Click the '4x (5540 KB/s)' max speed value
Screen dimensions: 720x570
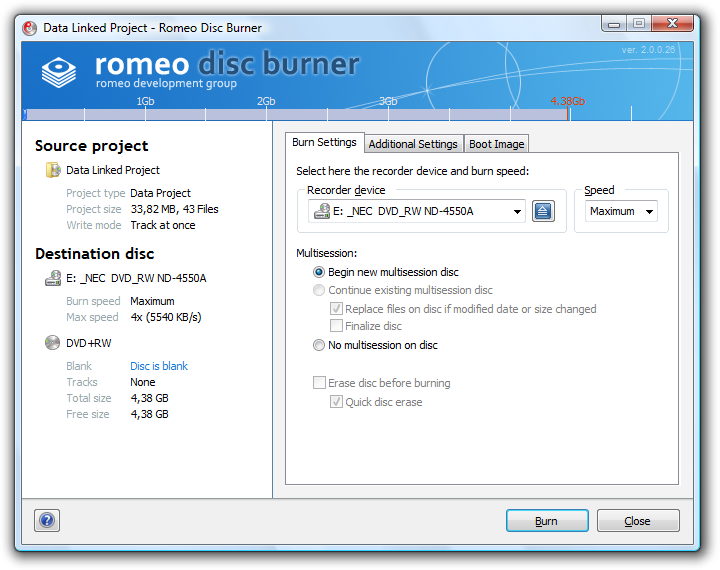pyautogui.click(x=166, y=317)
